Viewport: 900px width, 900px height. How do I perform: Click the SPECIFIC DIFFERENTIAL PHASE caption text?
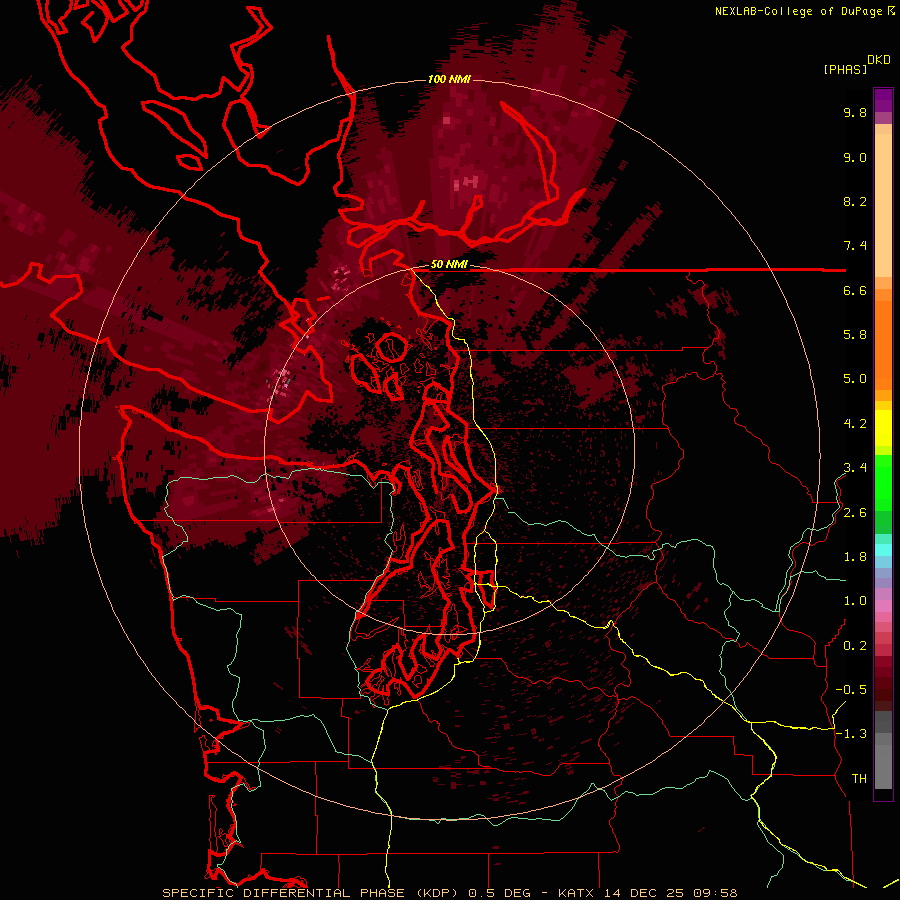point(284,893)
